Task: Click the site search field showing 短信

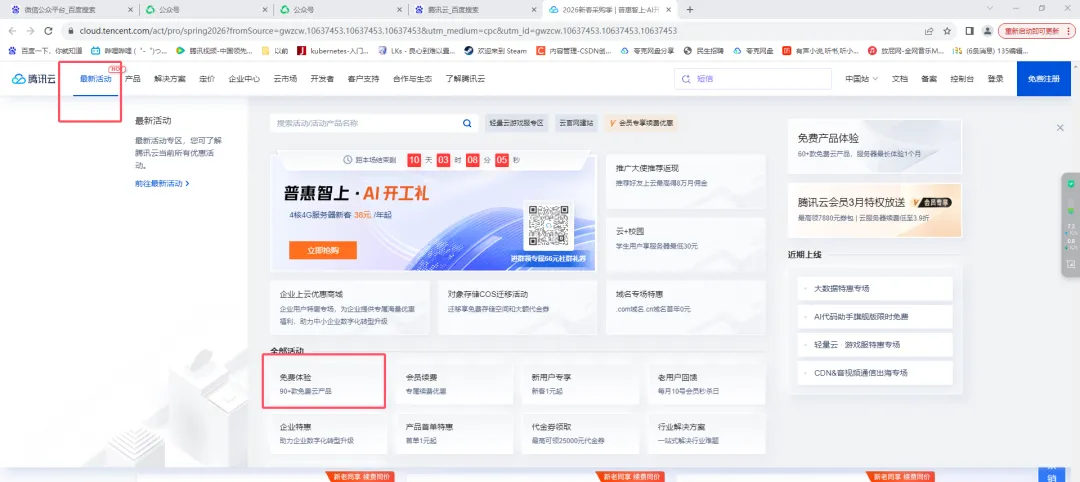Action: pos(753,79)
